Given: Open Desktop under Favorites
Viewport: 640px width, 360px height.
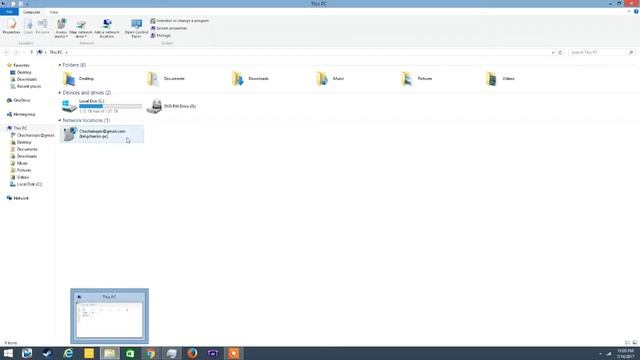Looking at the screenshot, I should [21, 72].
